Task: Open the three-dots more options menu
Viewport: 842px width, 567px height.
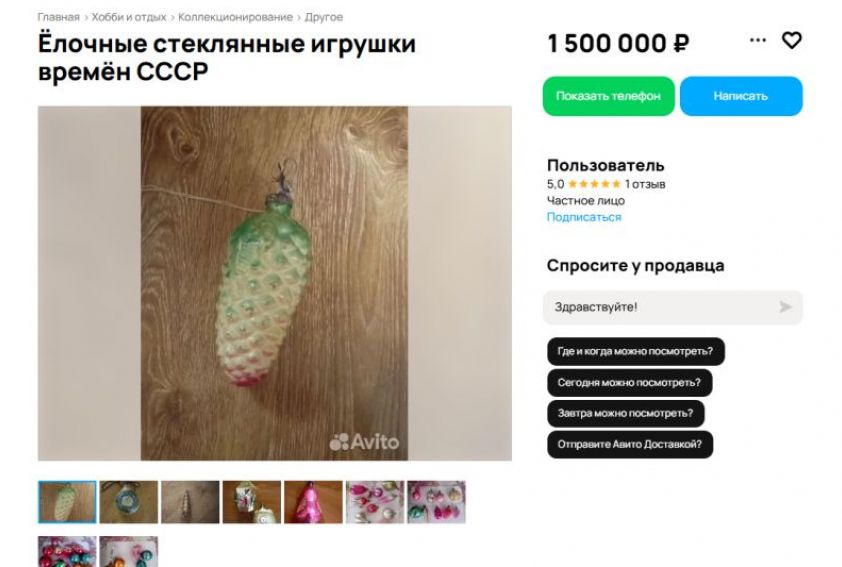Action: (757, 40)
